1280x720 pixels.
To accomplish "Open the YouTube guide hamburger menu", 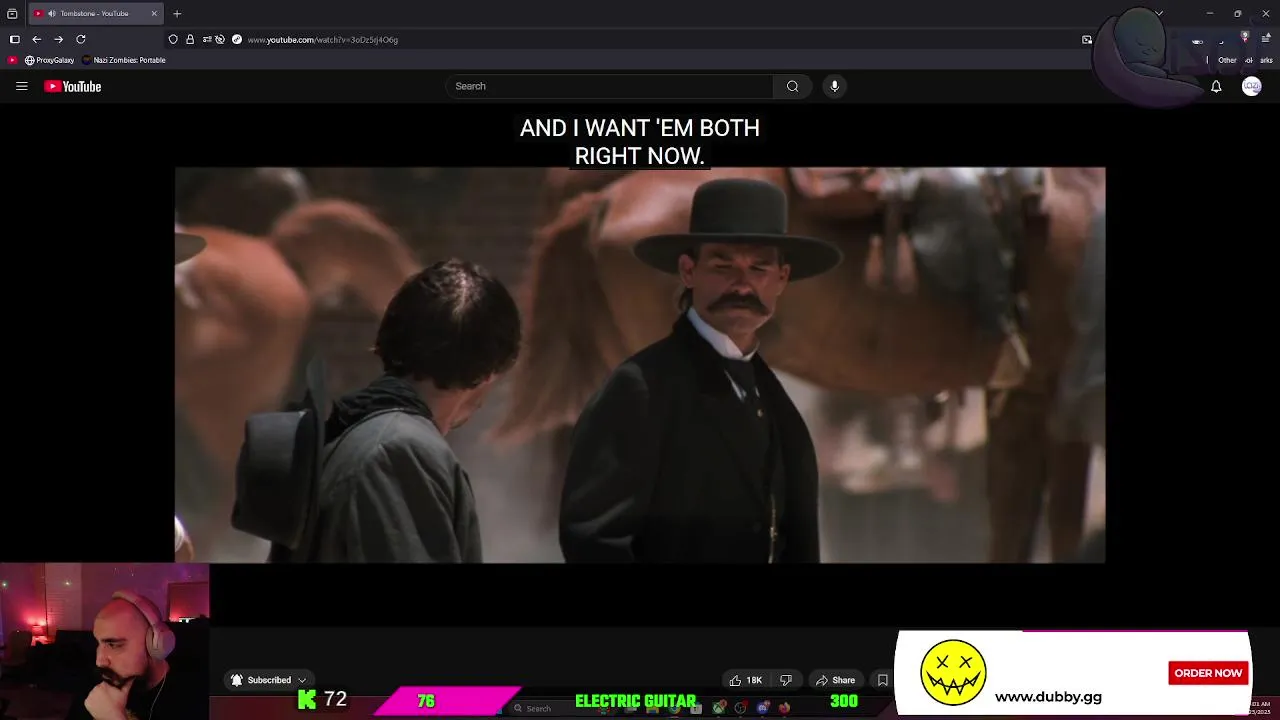I will [21, 86].
